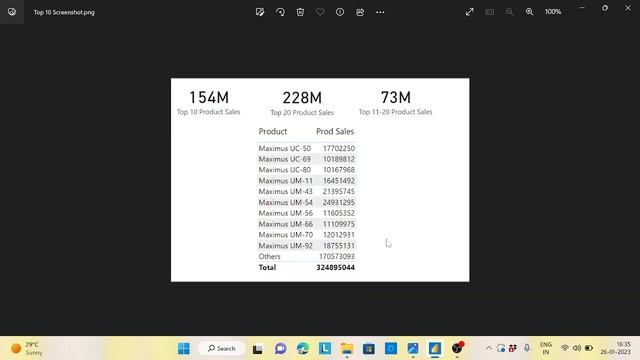The height and width of the screenshot is (360, 640).
Task: Click the Product column header
Action: pos(273,131)
